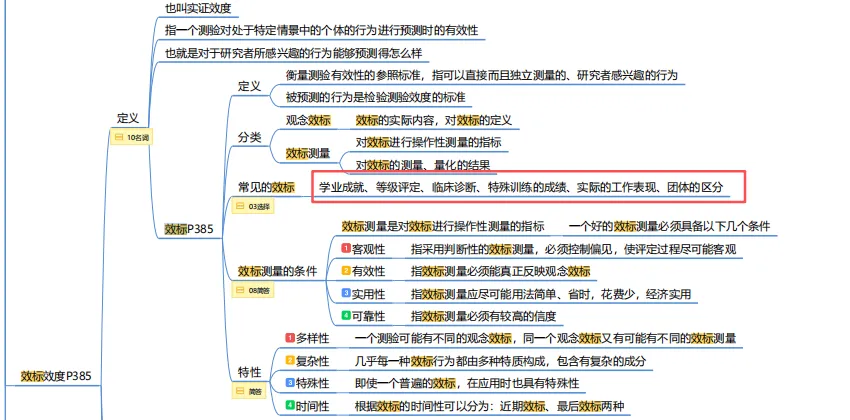
Task: Click the text 指效标测量必须有较高的信度
Action: point(484,316)
